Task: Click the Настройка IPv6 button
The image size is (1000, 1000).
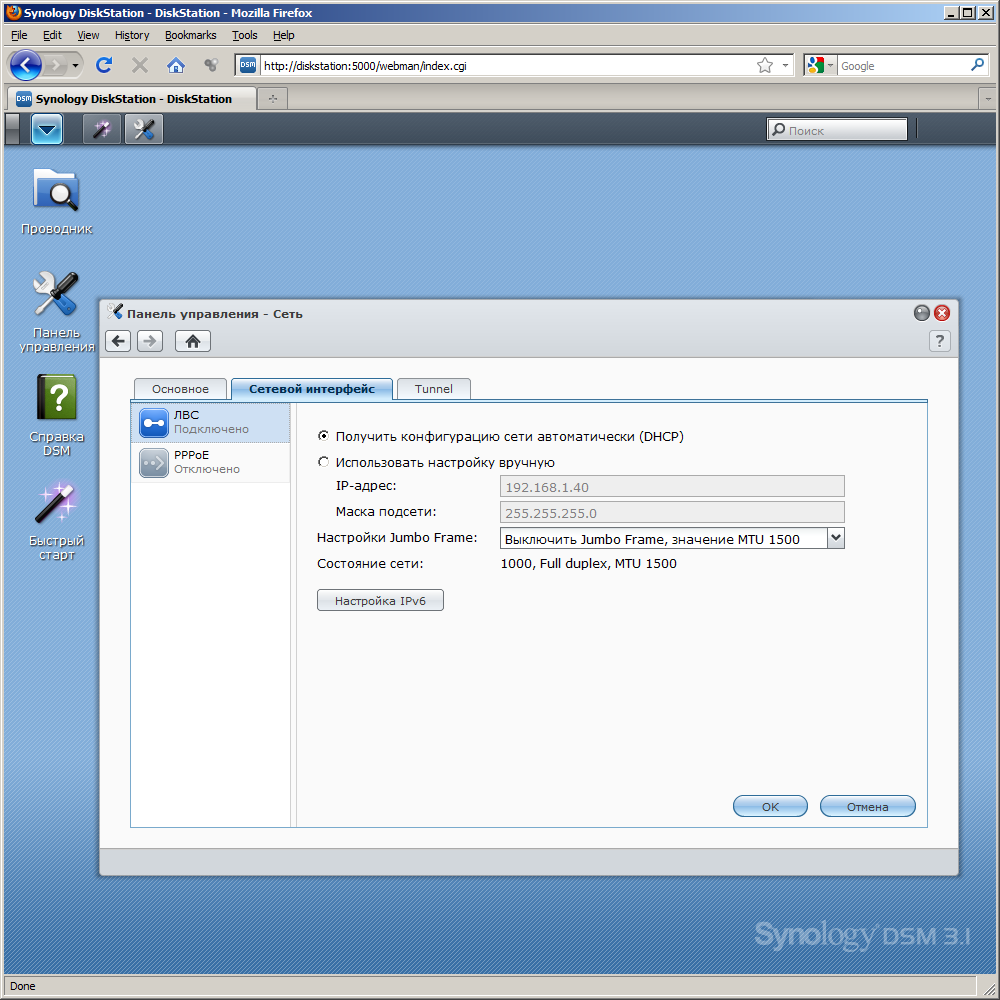Action: (380, 600)
